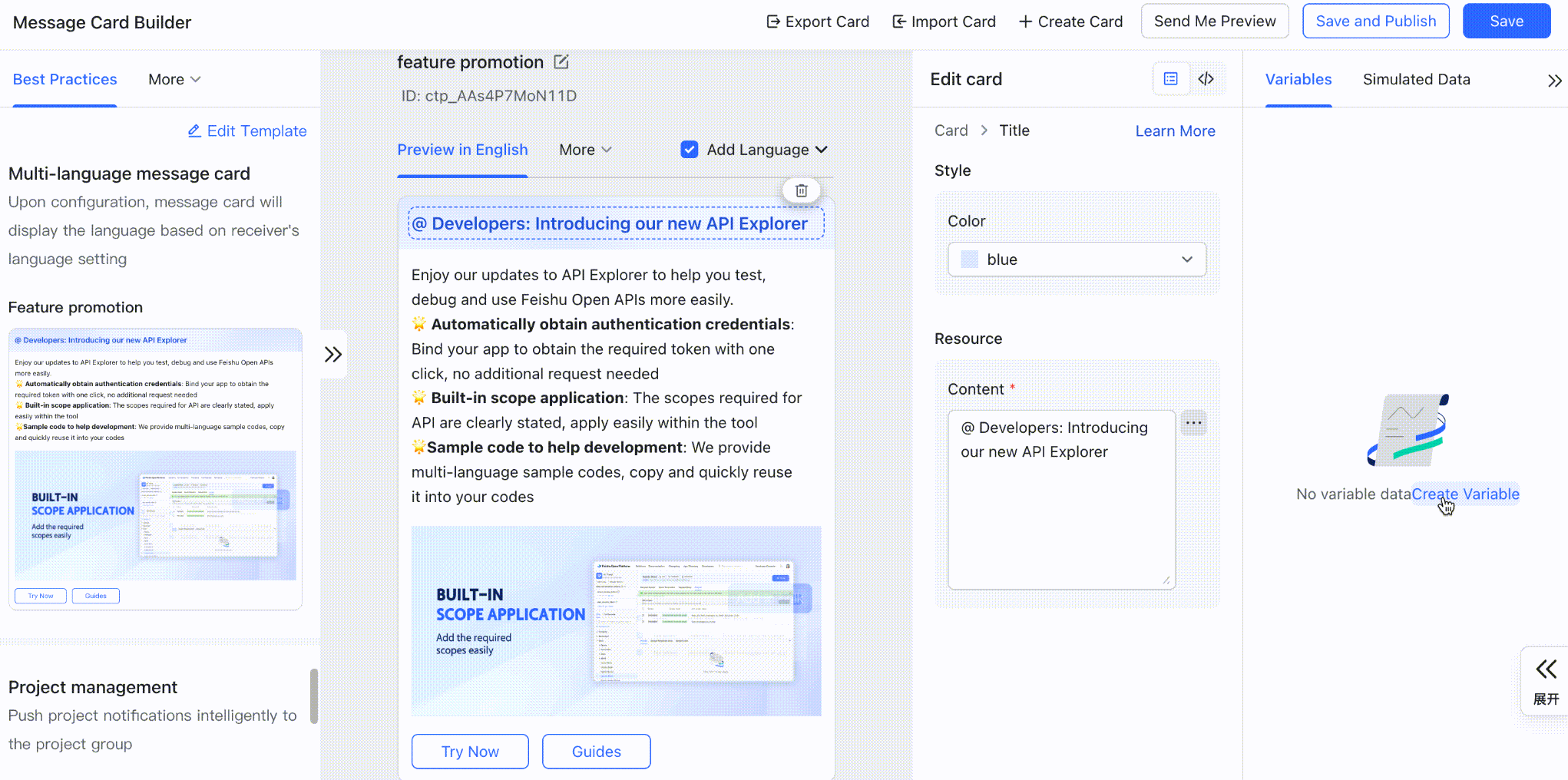The height and width of the screenshot is (780, 1568).
Task: Select the Best Practices tab
Action: (65, 79)
